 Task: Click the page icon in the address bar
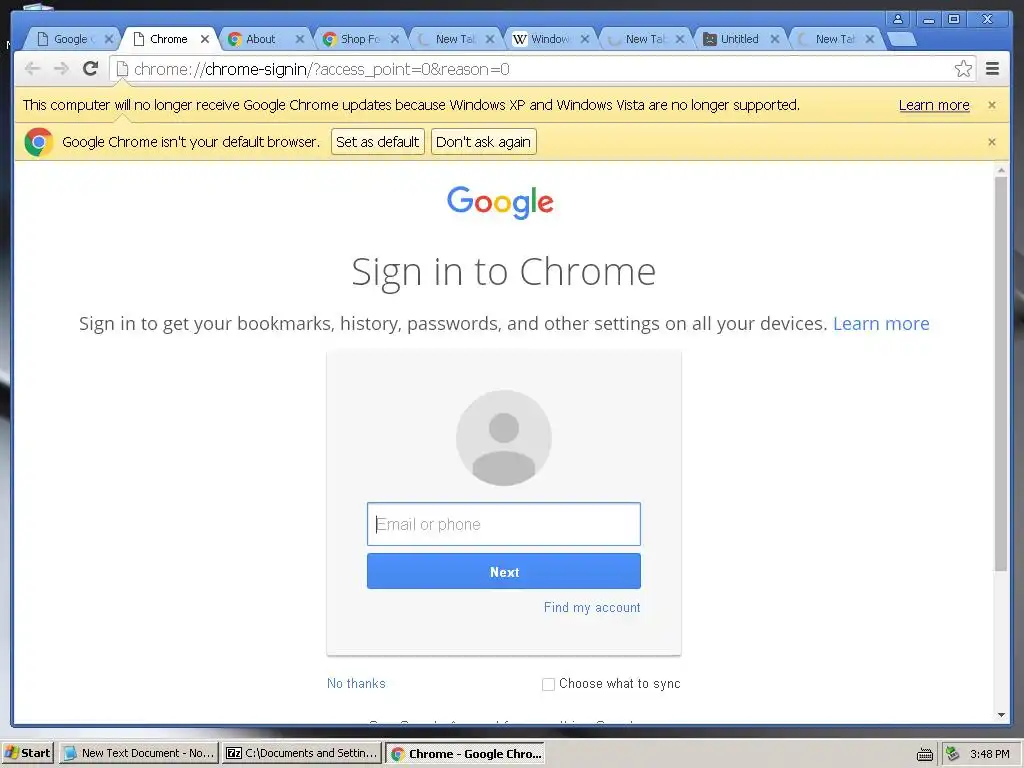coord(122,69)
